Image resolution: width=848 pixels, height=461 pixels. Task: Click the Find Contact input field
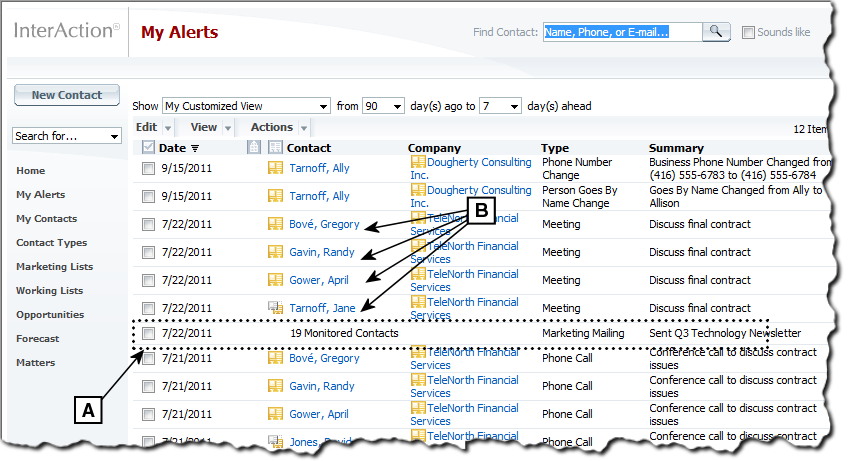622,32
